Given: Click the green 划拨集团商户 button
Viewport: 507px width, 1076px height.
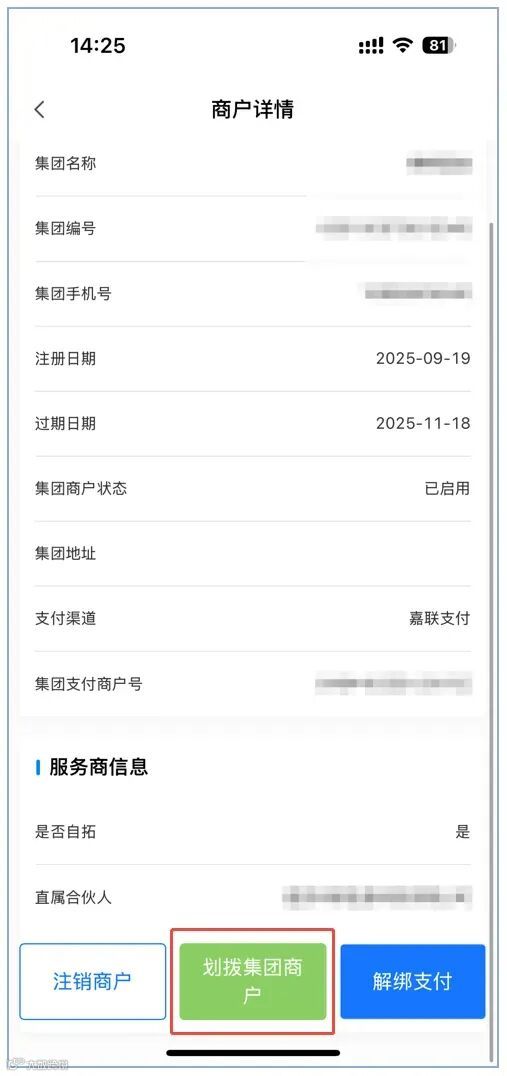Looking at the screenshot, I should pos(252,981).
